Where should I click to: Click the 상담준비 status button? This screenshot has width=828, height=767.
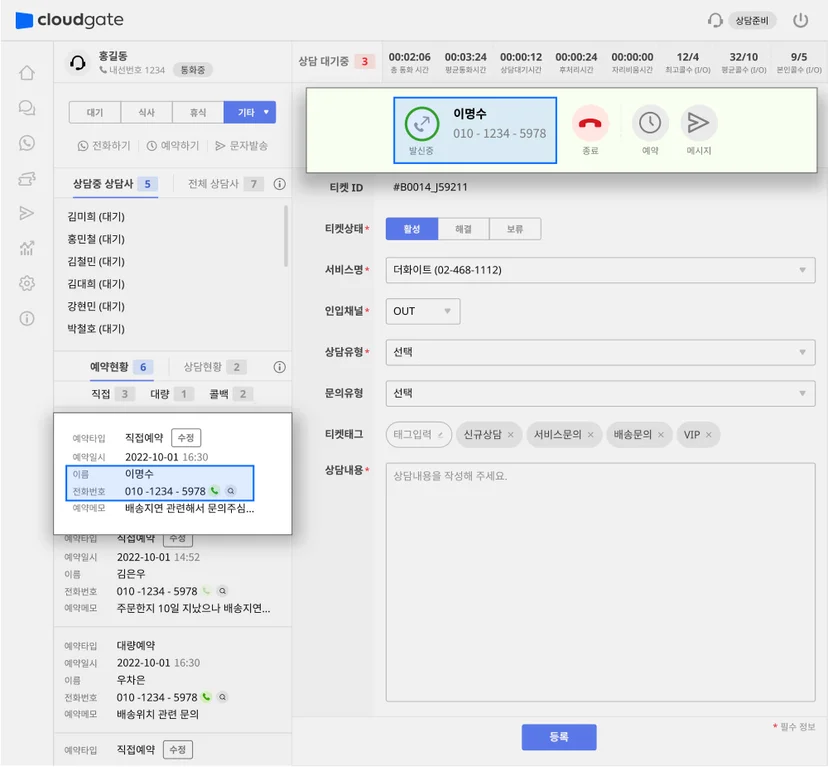click(x=752, y=21)
